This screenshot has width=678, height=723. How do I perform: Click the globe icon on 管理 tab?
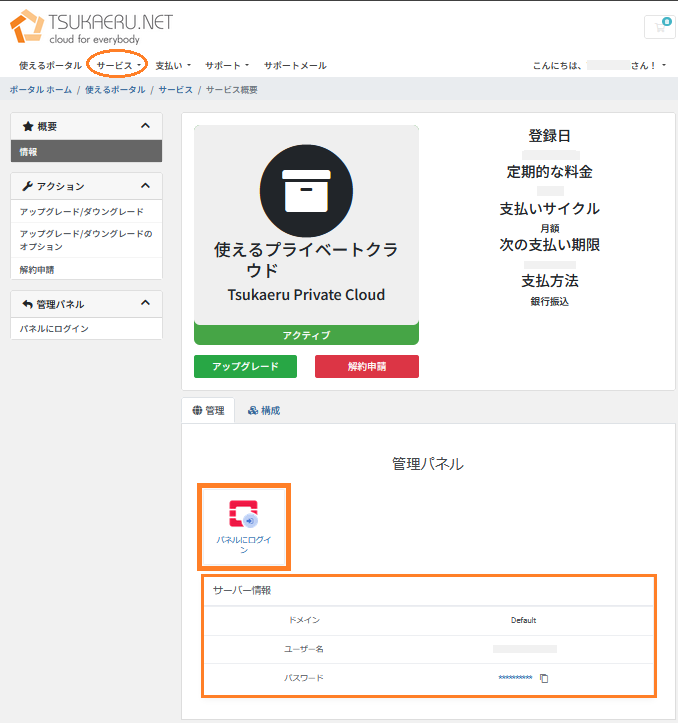[197, 410]
